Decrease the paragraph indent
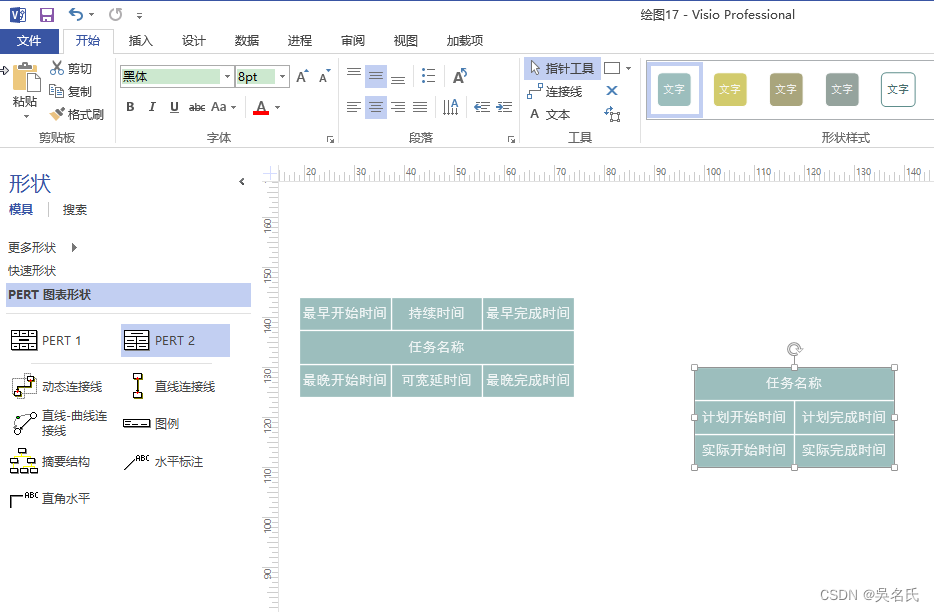 point(482,107)
